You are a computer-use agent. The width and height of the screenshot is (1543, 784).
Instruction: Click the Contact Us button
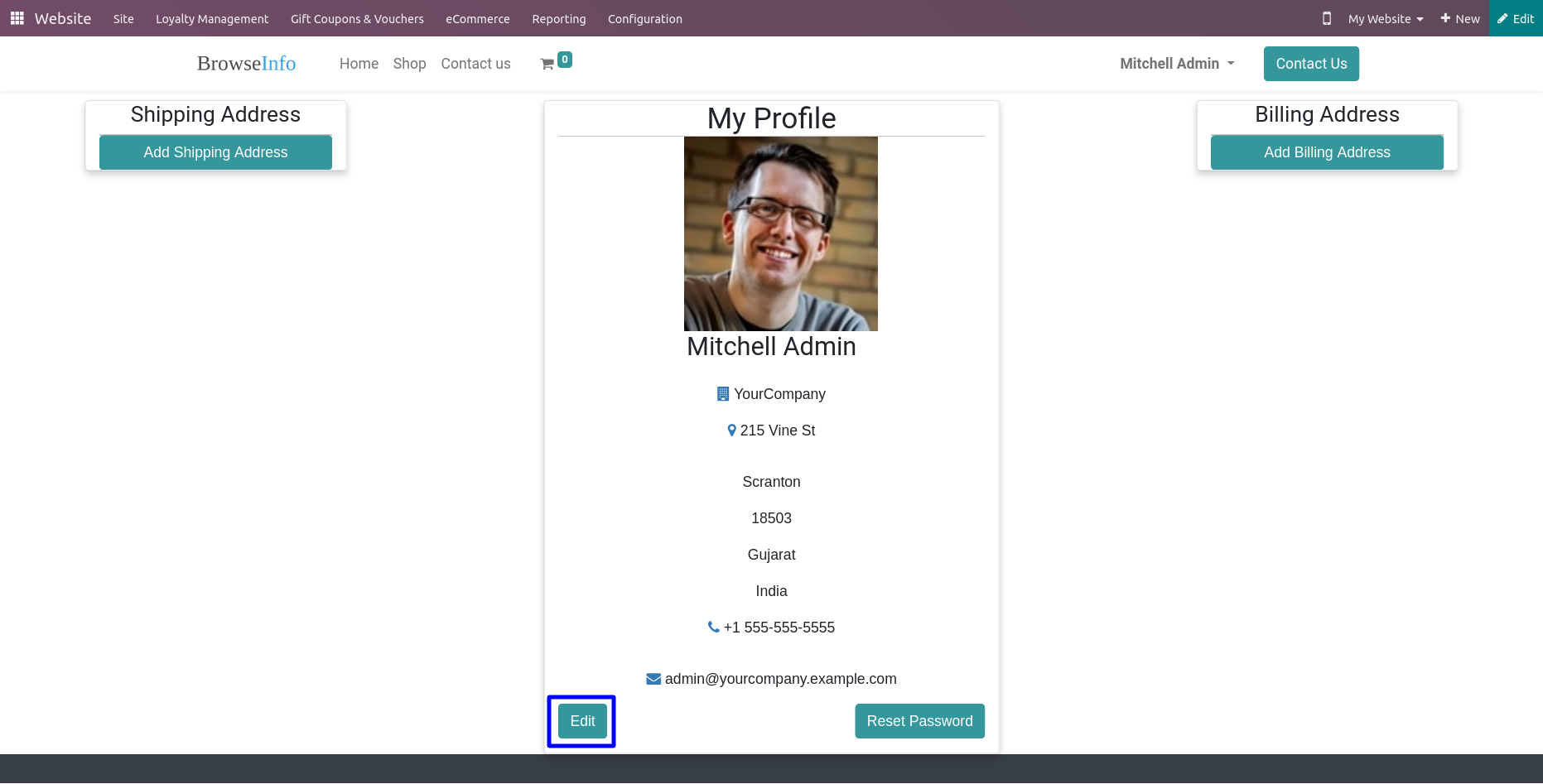(1311, 64)
